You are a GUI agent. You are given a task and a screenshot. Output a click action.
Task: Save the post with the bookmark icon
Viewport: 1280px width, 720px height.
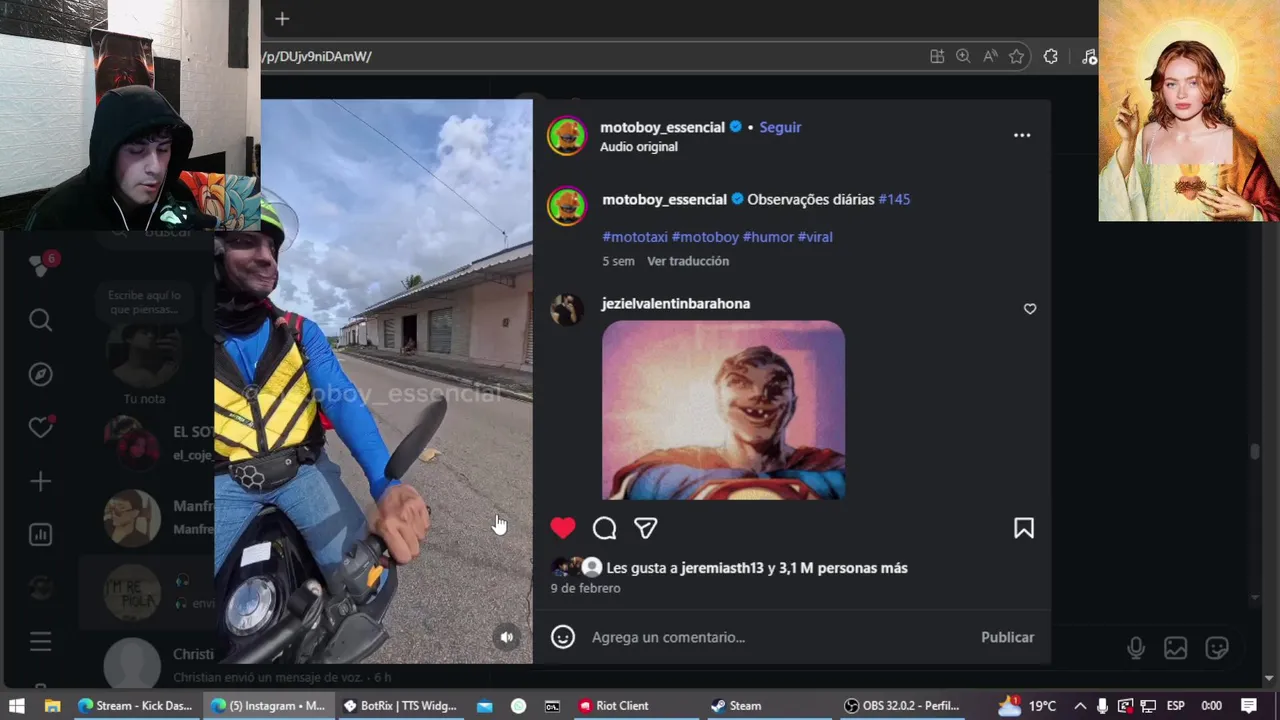pos(1024,528)
